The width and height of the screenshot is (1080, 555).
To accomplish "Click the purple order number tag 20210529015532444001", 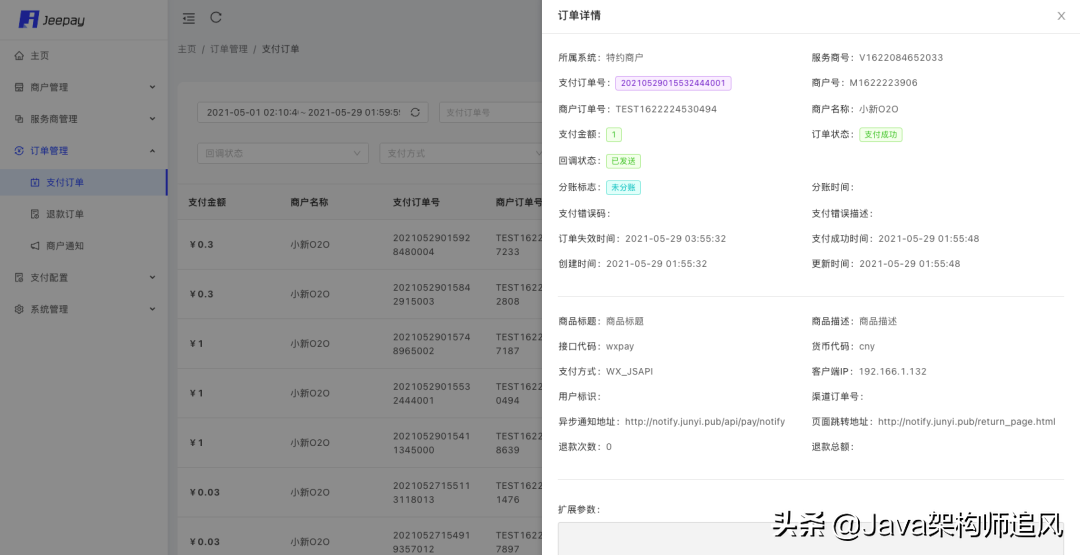I will tap(673, 83).
